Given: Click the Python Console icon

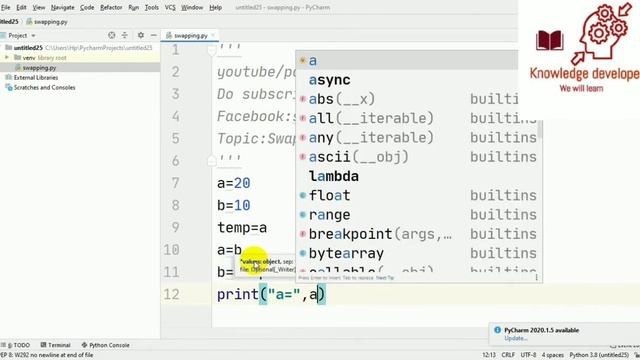Looking at the screenshot, I should 84,345.
